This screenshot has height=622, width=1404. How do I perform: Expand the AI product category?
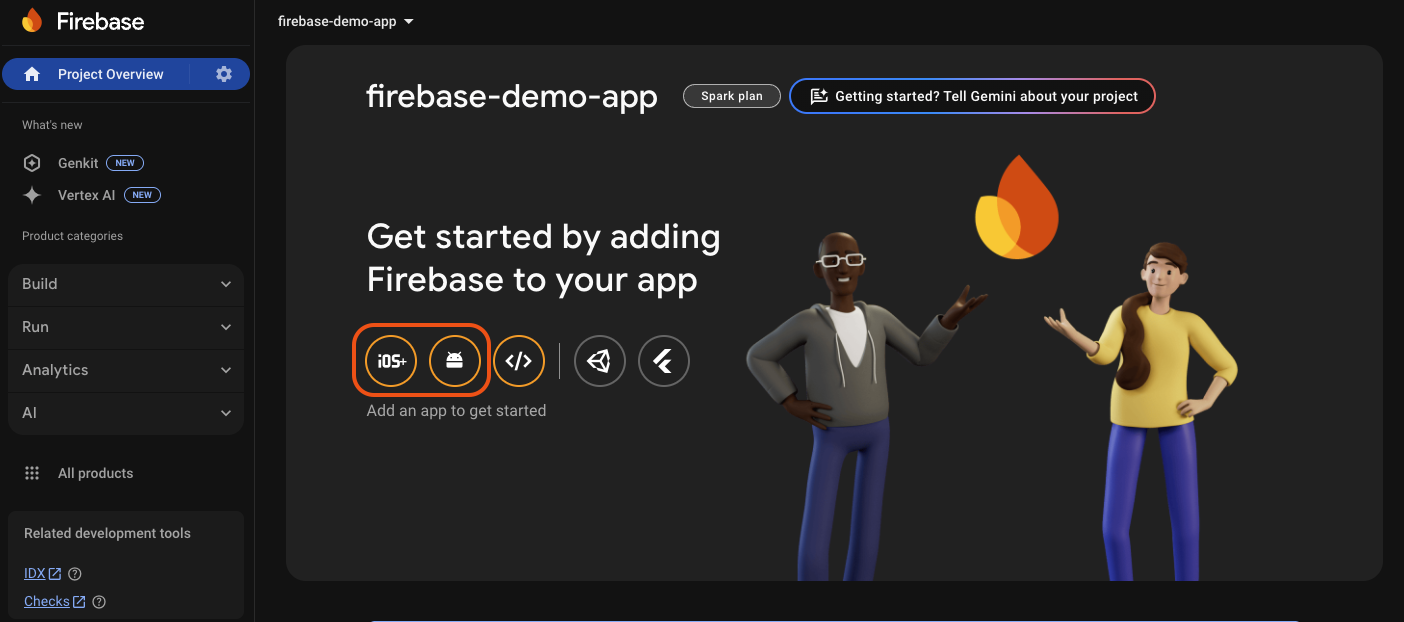click(x=126, y=413)
